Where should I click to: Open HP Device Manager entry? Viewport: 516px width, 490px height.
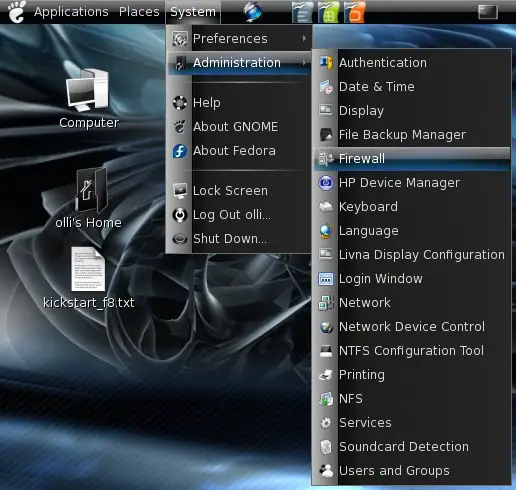(x=412, y=183)
